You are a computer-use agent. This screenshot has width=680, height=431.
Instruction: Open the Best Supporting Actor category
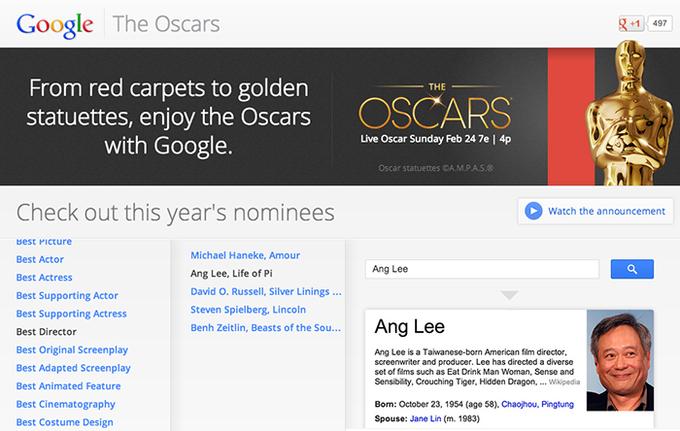point(67,295)
